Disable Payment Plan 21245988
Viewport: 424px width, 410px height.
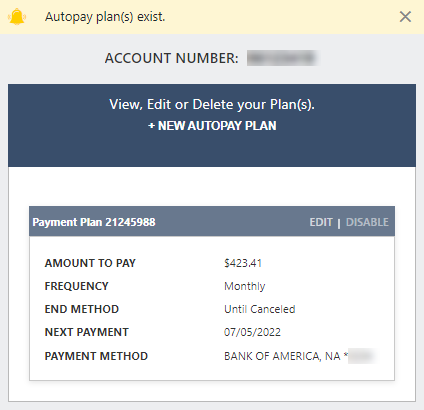pyautogui.click(x=367, y=222)
